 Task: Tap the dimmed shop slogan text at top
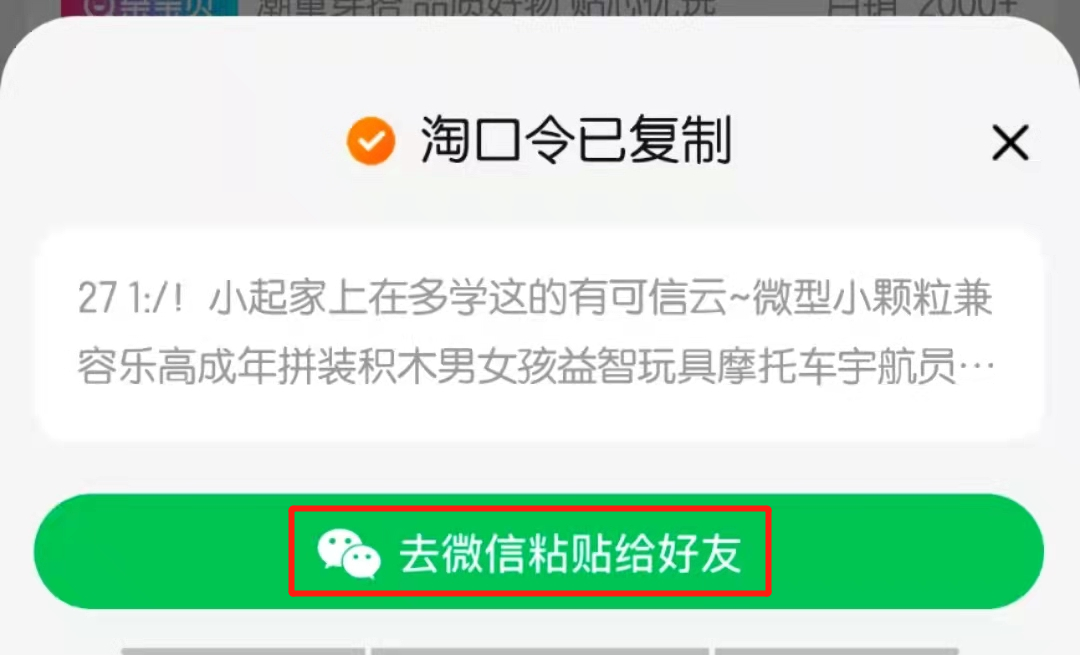pos(486,7)
